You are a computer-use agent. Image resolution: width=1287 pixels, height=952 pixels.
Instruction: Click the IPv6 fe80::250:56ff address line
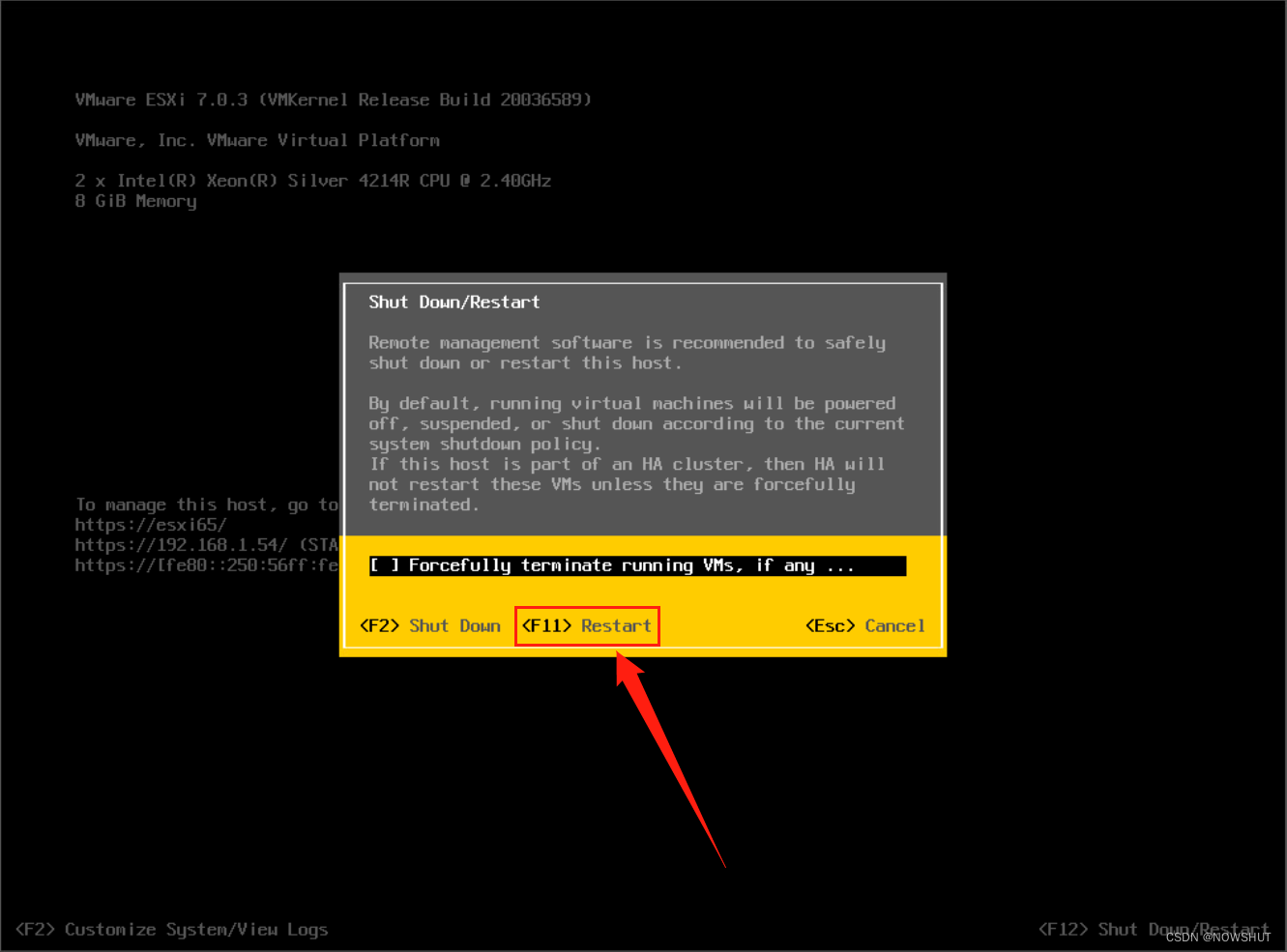pos(207,565)
